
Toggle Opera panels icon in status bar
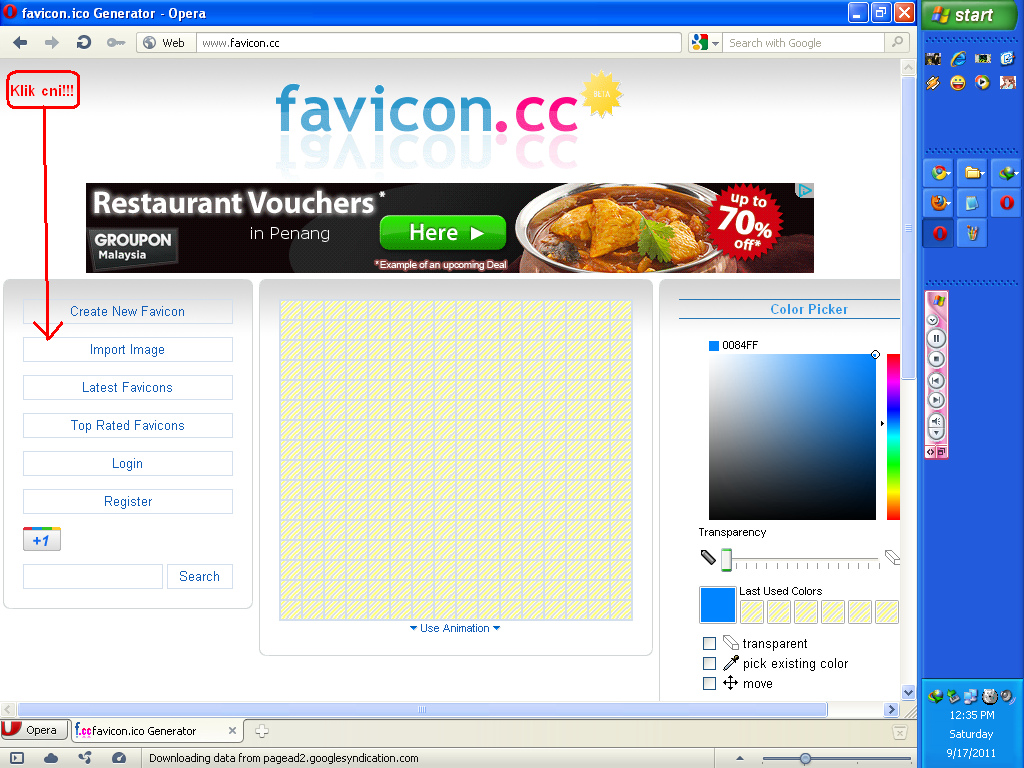point(17,758)
